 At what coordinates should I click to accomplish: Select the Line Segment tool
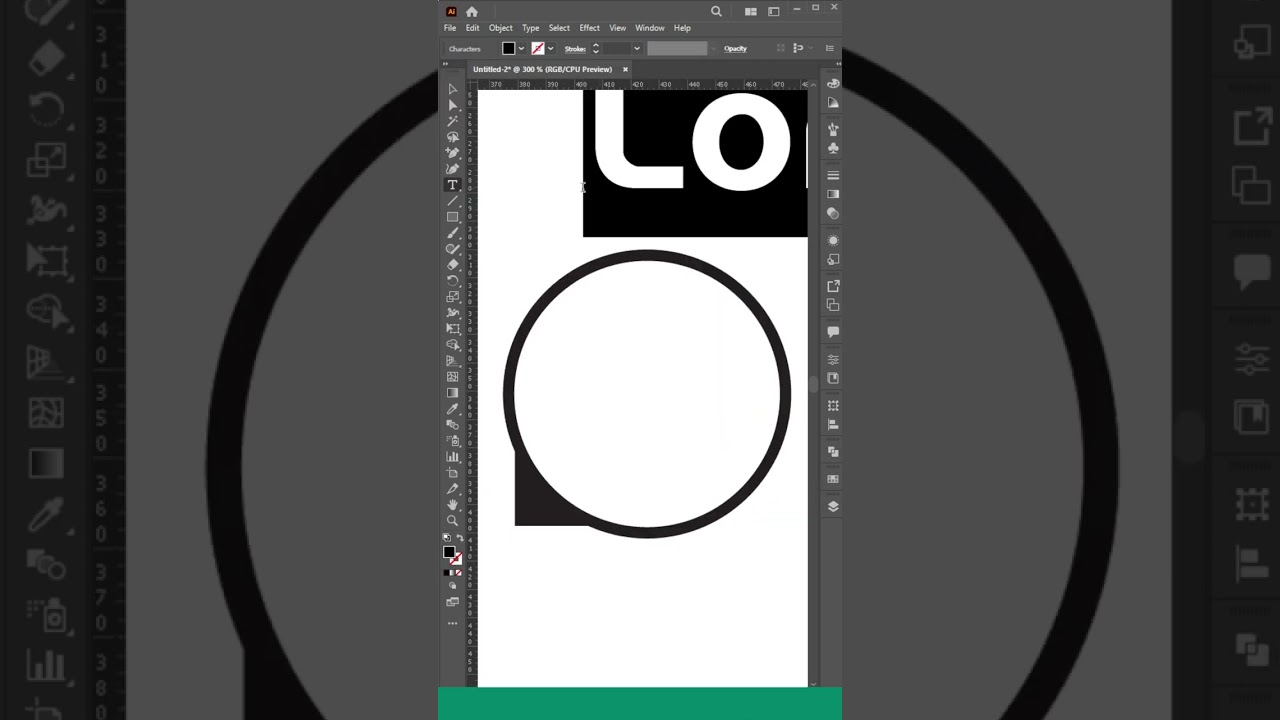pos(453,201)
